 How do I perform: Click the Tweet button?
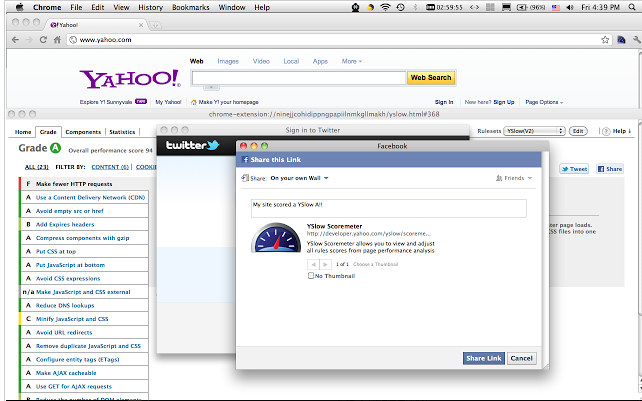coord(574,169)
